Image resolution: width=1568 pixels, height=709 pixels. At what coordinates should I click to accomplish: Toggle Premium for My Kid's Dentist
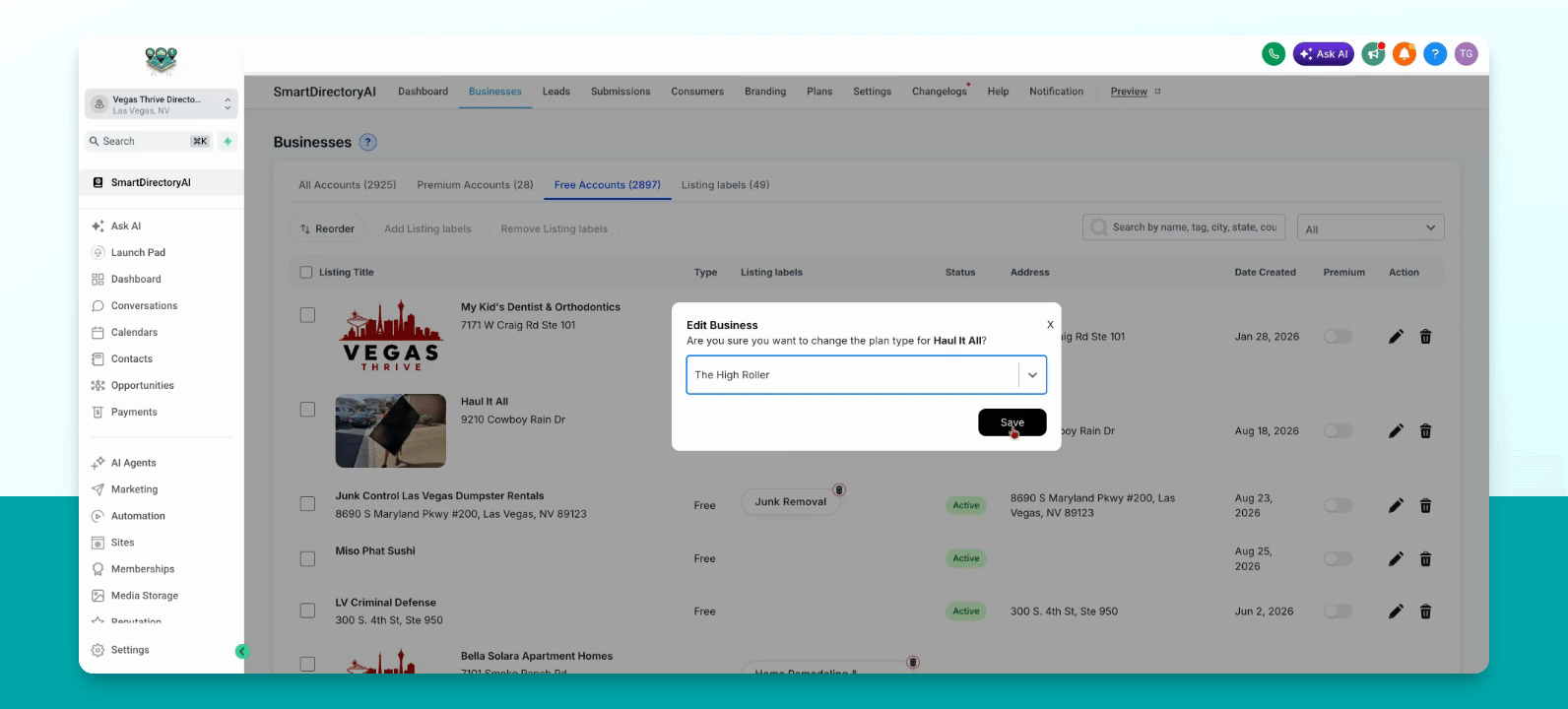pyautogui.click(x=1338, y=337)
